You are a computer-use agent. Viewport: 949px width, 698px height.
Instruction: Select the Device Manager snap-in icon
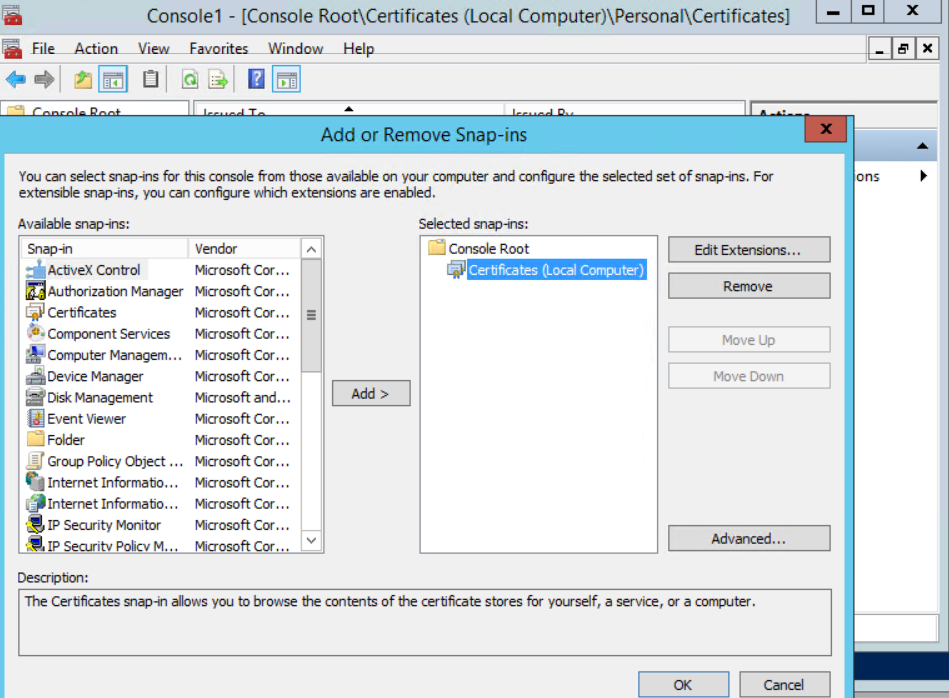pyautogui.click(x=35, y=376)
